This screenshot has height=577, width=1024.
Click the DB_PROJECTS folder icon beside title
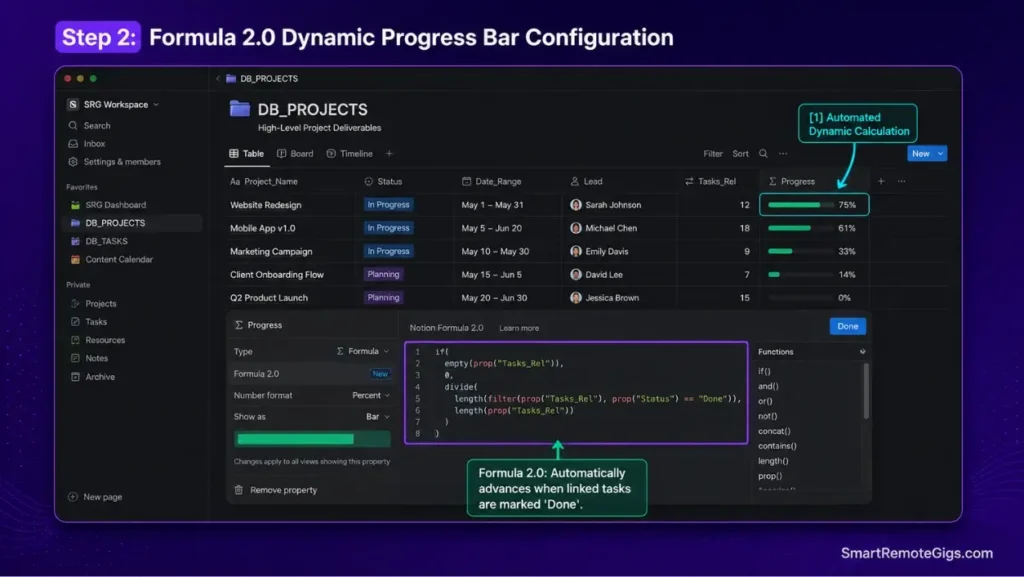(240, 109)
